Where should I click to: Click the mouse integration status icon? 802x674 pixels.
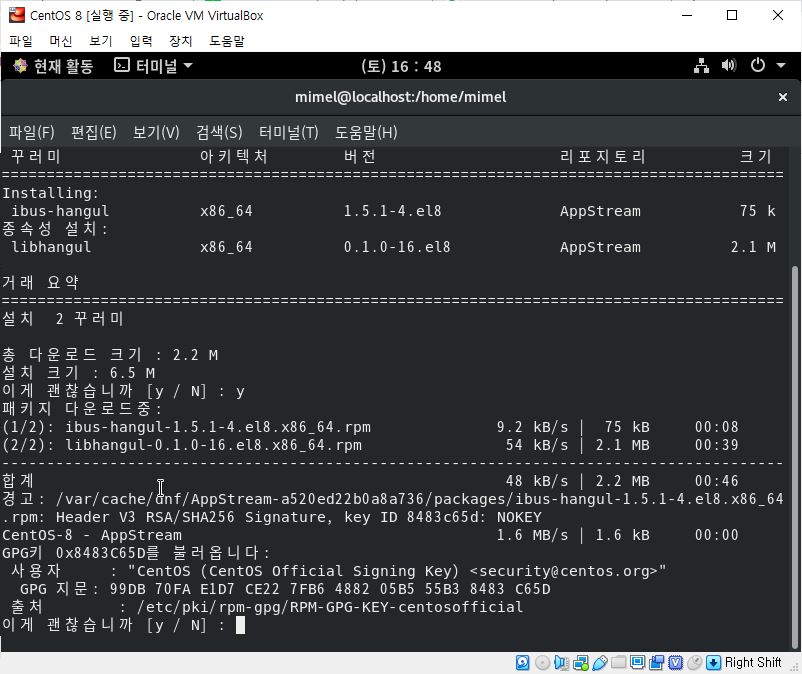point(694,663)
